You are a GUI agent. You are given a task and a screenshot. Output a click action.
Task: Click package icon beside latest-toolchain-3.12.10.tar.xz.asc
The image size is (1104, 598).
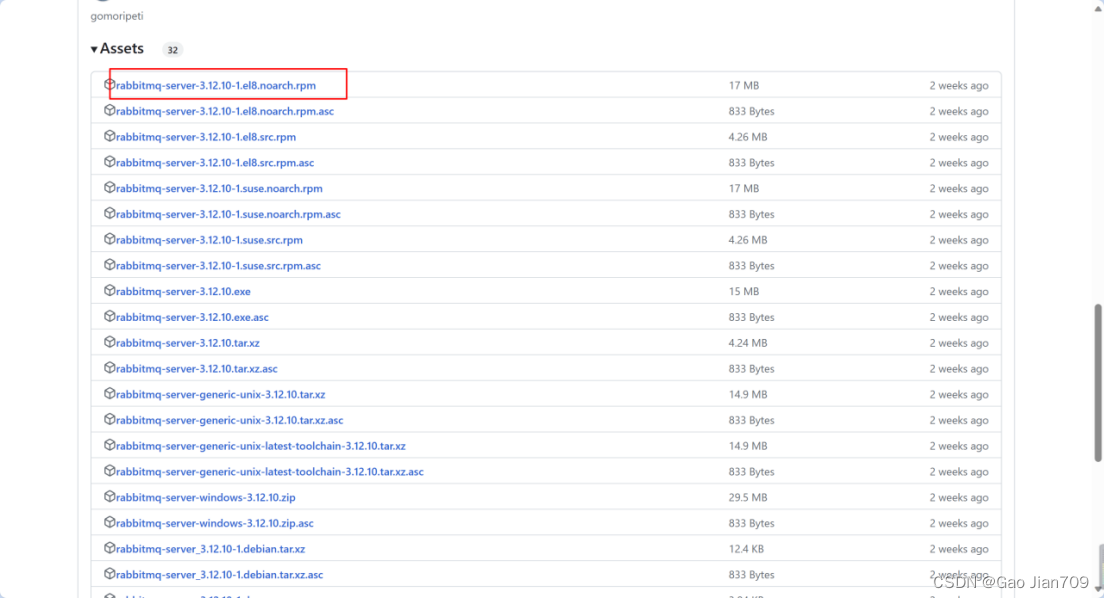pos(109,471)
